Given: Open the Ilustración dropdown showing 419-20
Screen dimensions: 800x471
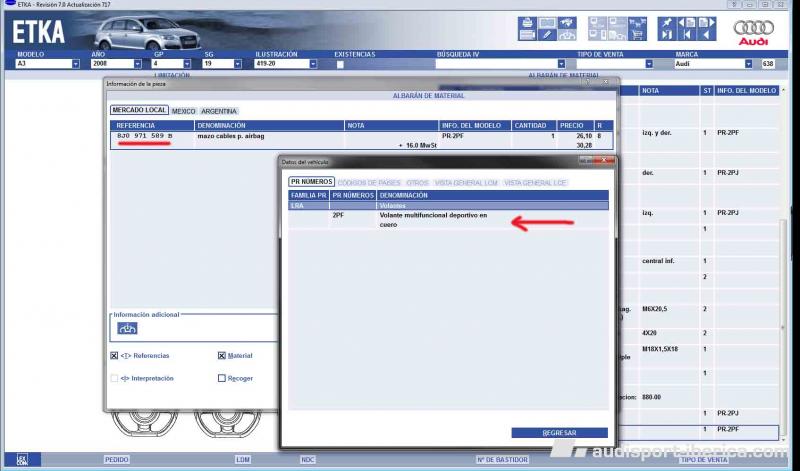Looking at the screenshot, I should (x=313, y=64).
